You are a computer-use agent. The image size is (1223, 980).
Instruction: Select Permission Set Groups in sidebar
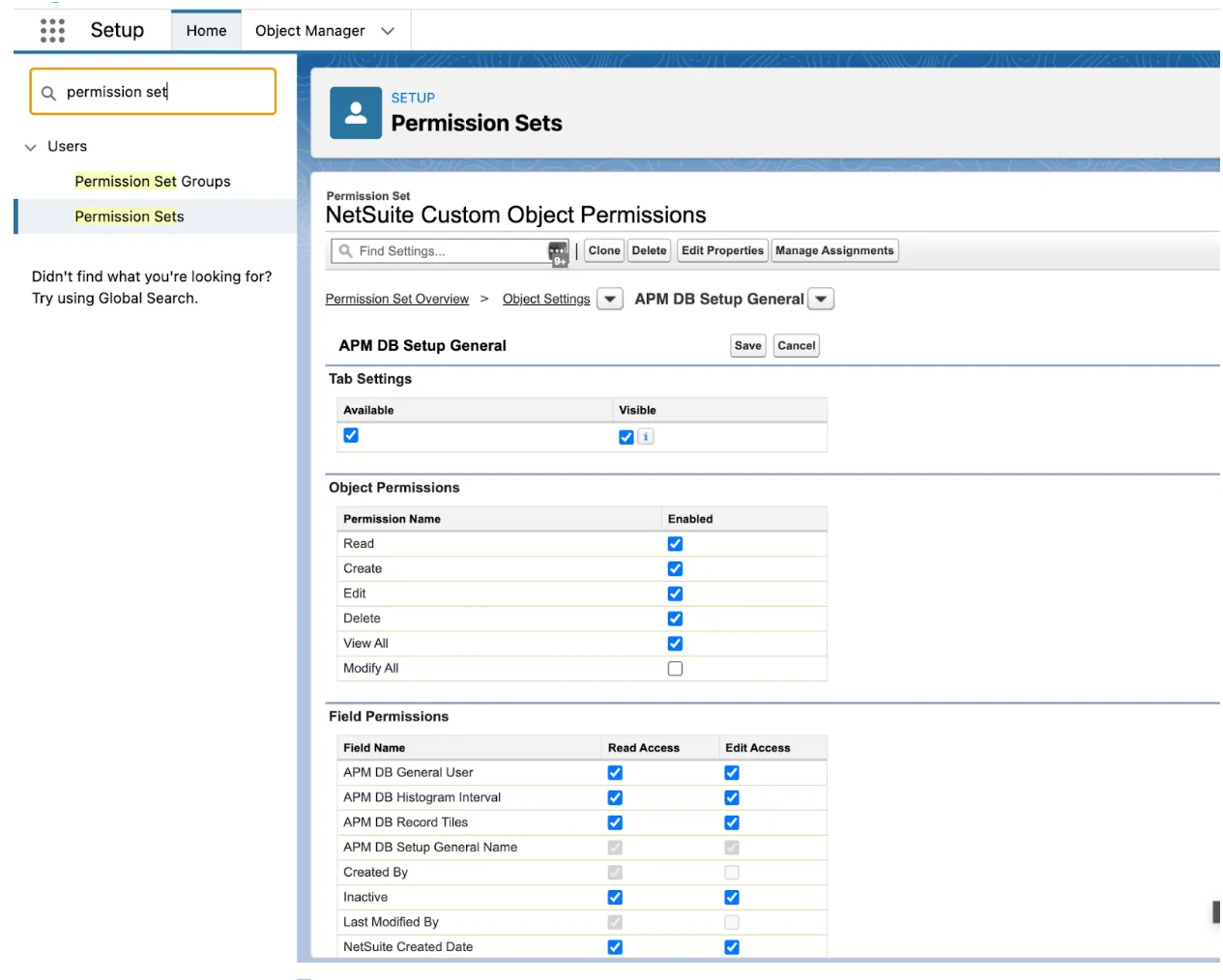153,182
